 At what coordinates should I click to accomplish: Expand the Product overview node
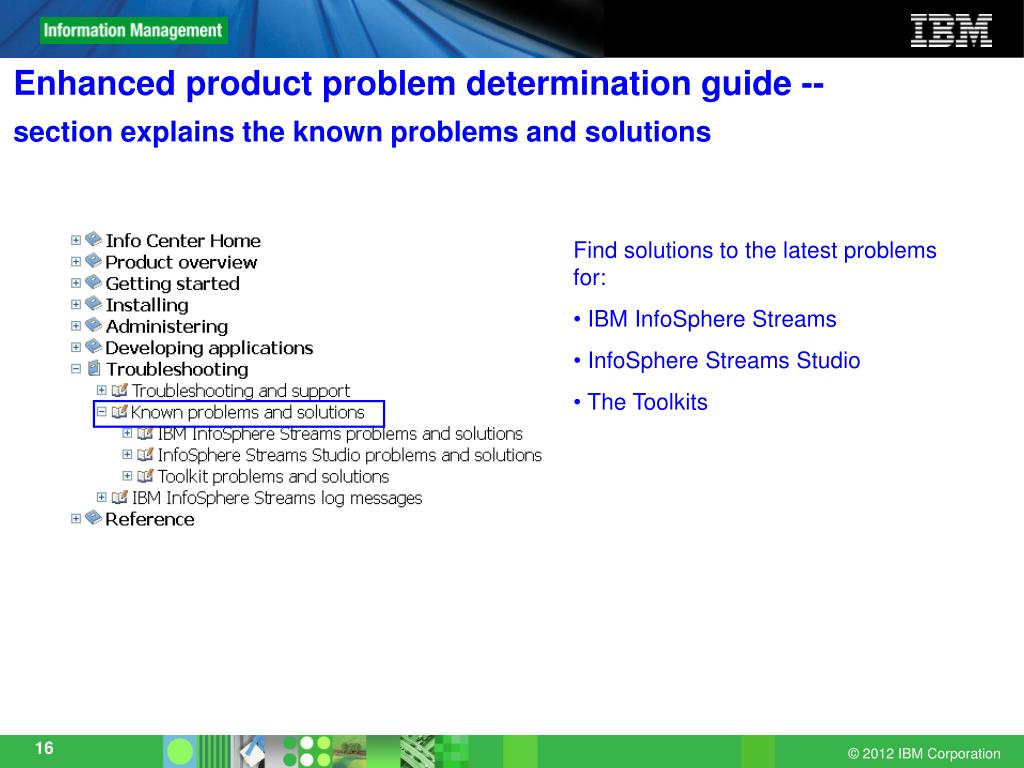pos(76,262)
